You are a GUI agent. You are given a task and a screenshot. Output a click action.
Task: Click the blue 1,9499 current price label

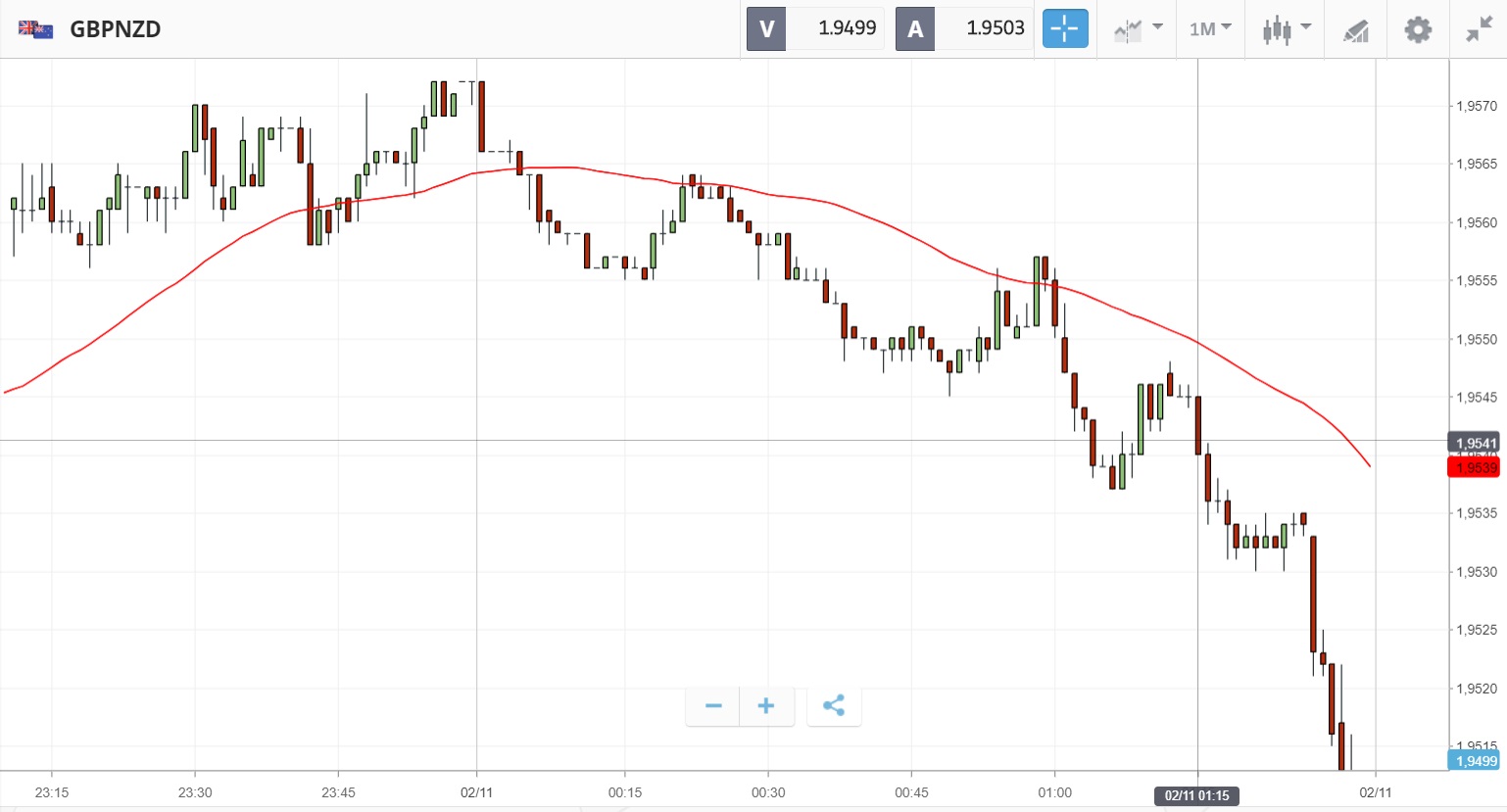[1475, 760]
